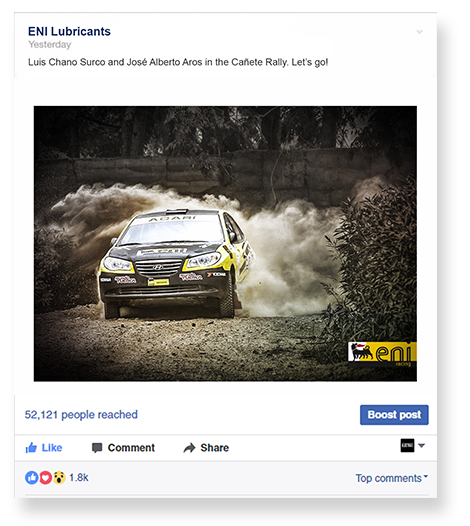Click the Yesterday timestamp link
This screenshot has height=526, width=470.
50,45
